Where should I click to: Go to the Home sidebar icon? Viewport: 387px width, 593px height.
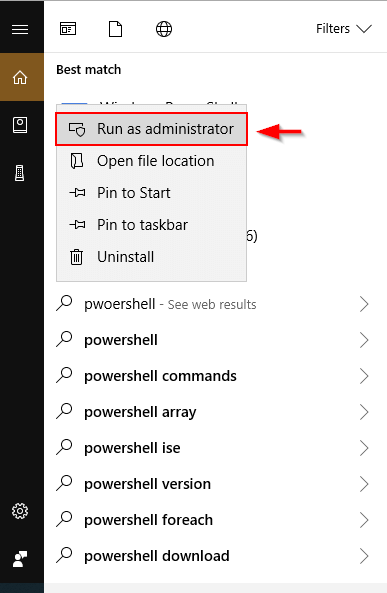[20, 77]
